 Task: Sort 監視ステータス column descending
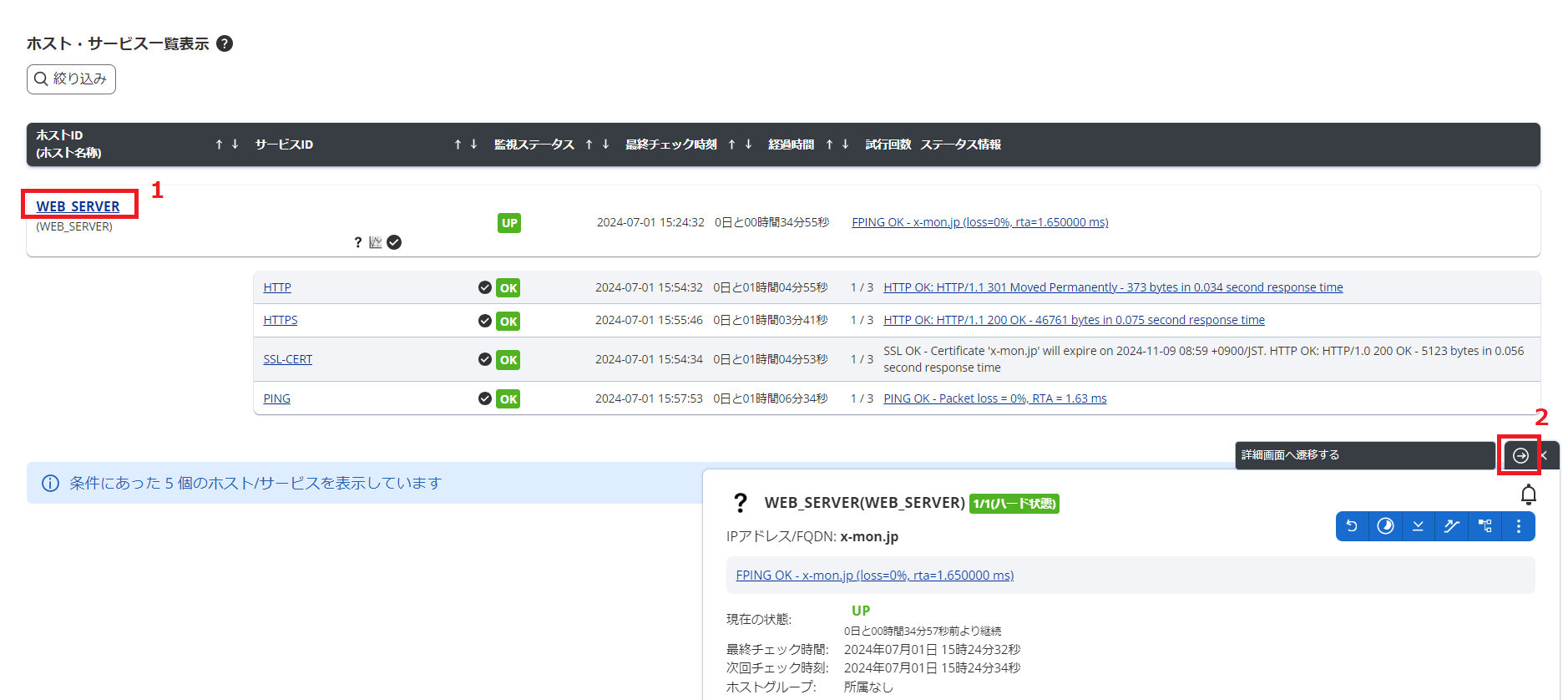[605, 145]
